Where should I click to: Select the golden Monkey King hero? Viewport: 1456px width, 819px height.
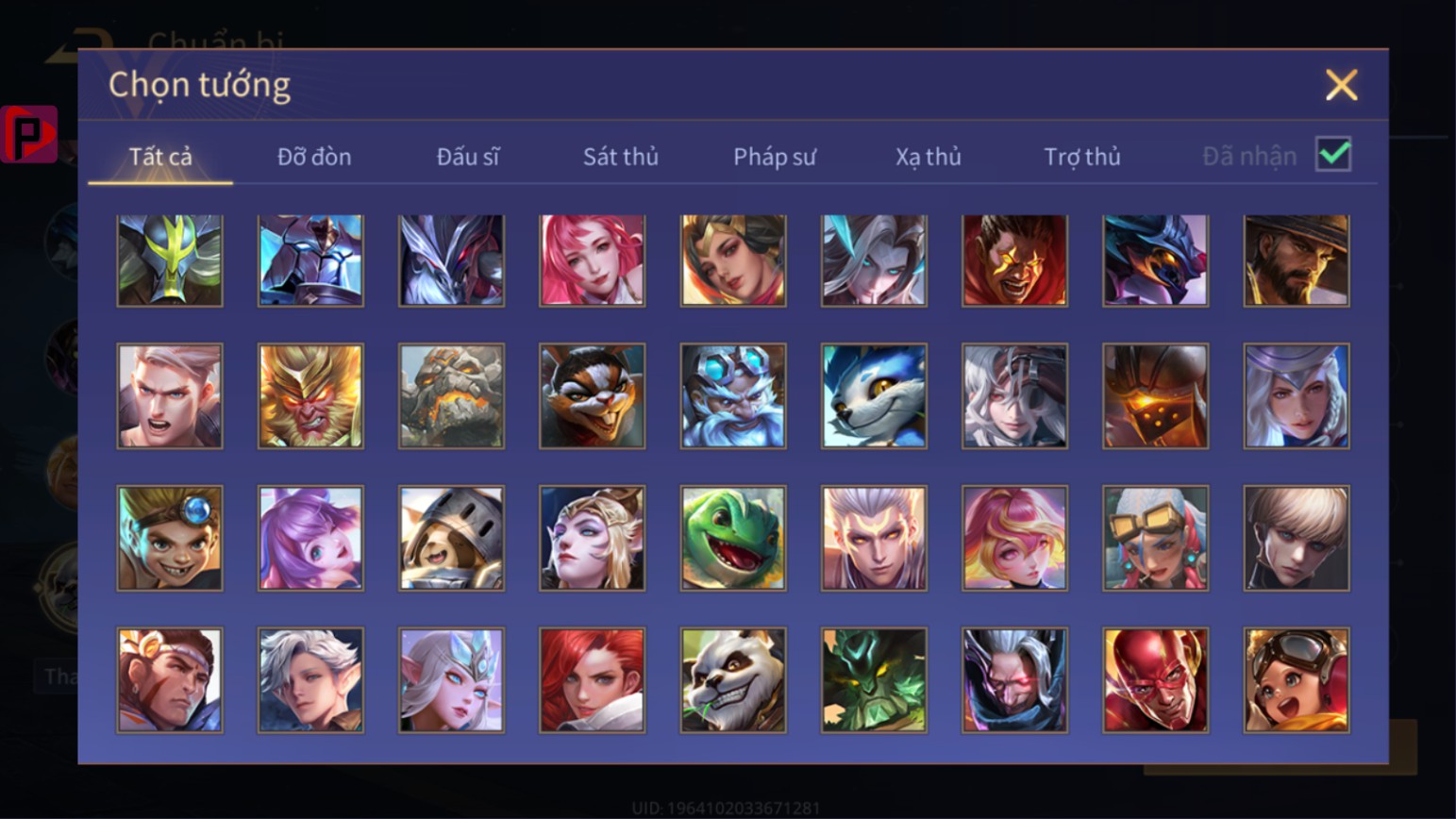tap(310, 395)
